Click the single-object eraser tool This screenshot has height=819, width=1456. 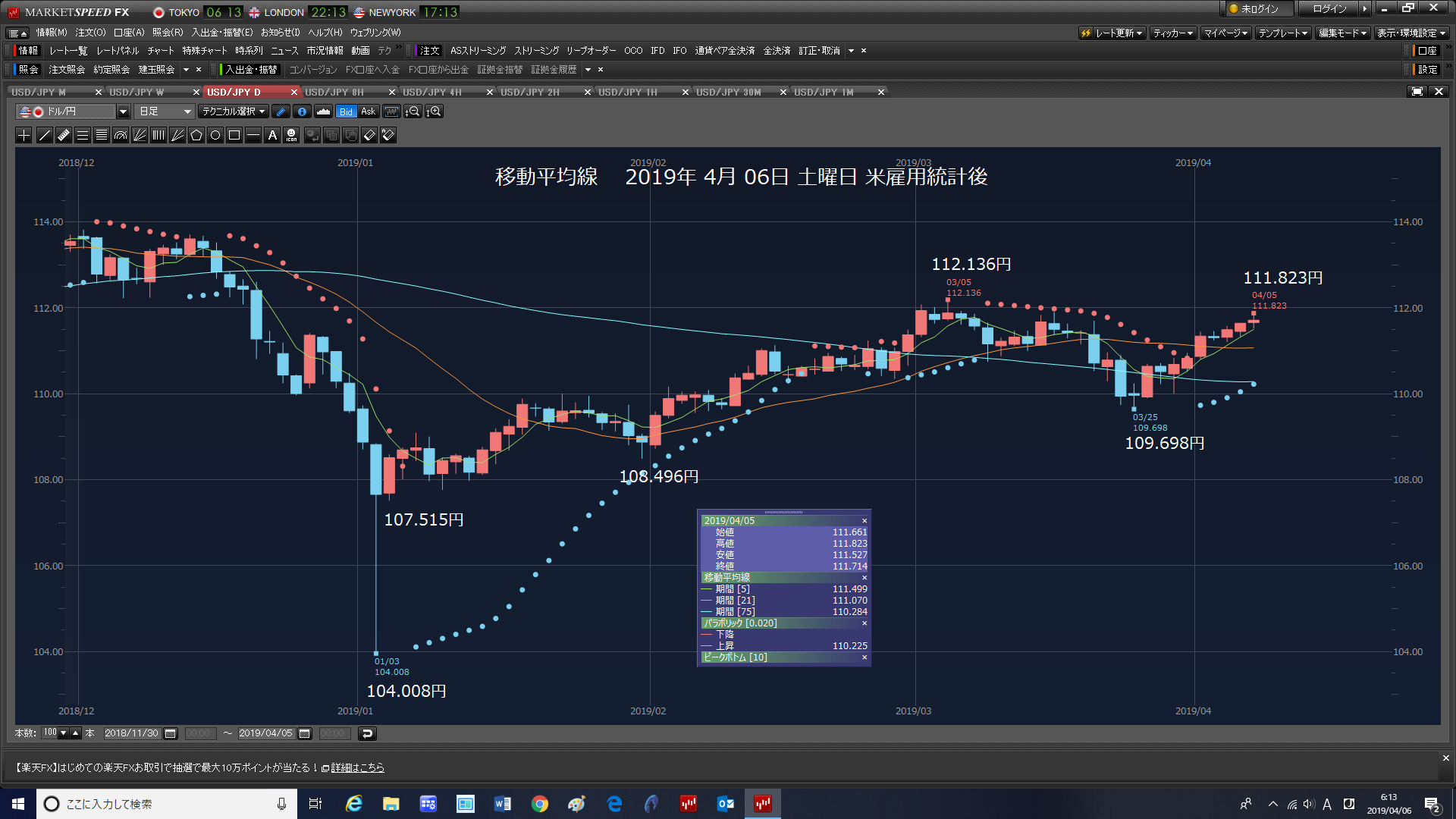(369, 135)
